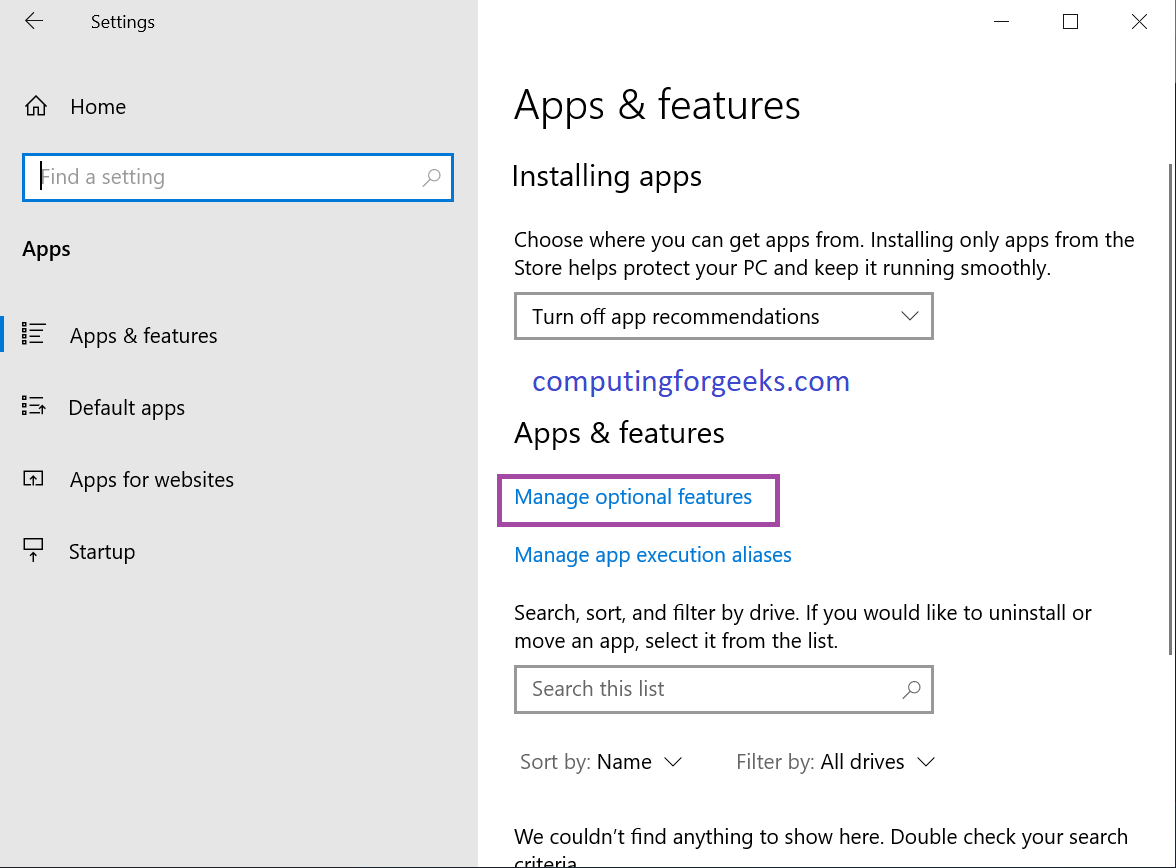Maximize the Settings window
Image resolution: width=1176 pixels, height=868 pixels.
pos(1070,21)
